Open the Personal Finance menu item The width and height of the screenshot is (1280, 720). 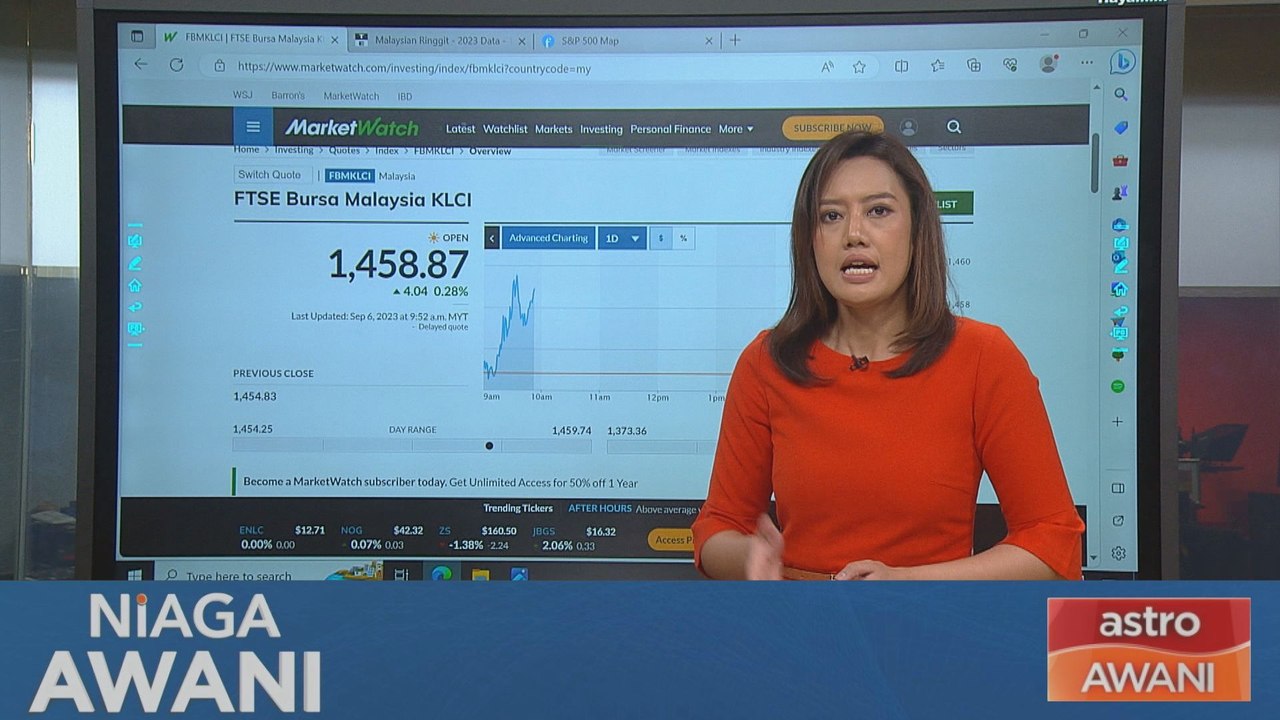670,129
